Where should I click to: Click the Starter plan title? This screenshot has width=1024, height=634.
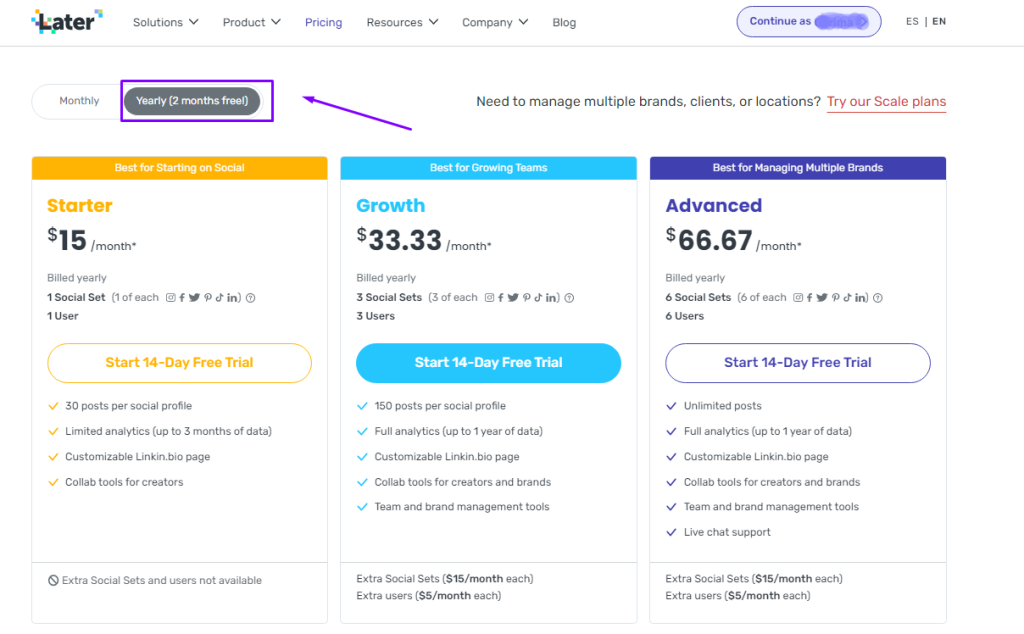tap(80, 206)
